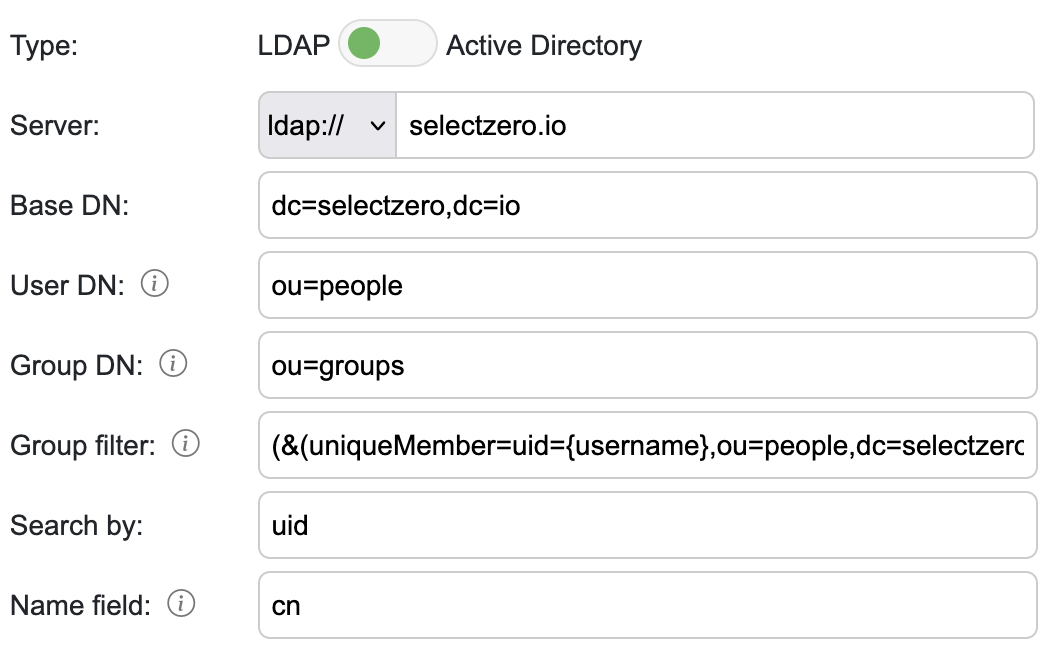Viewport: 1050px width, 658px height.
Task: Click the LDAP type label
Action: click(293, 46)
